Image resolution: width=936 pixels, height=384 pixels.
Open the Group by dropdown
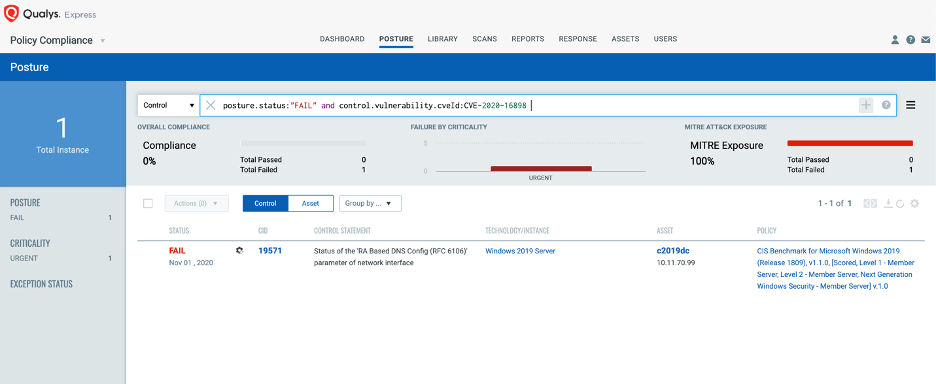[370, 204]
